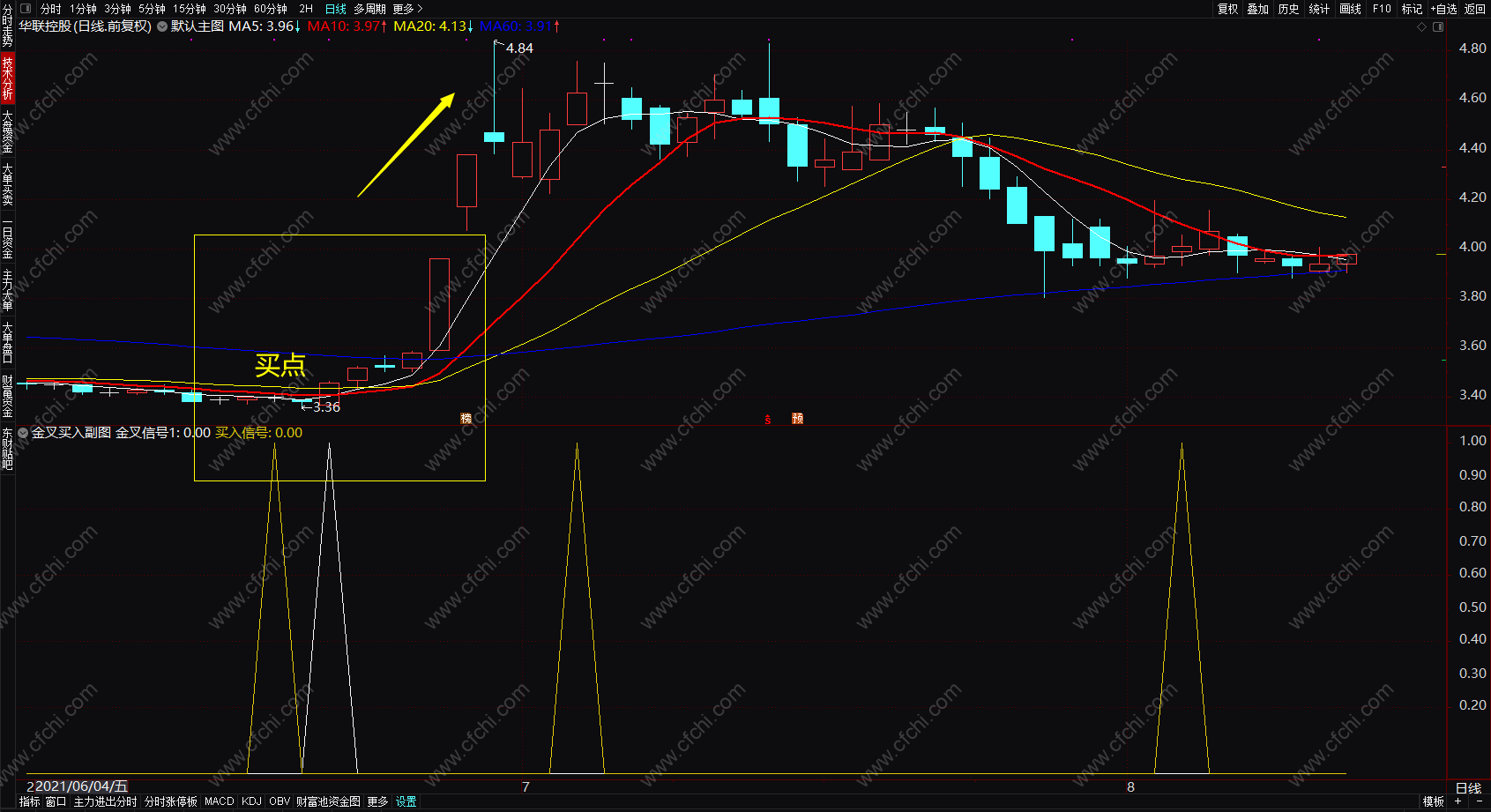Zoom in chart with + button

coord(1457,801)
